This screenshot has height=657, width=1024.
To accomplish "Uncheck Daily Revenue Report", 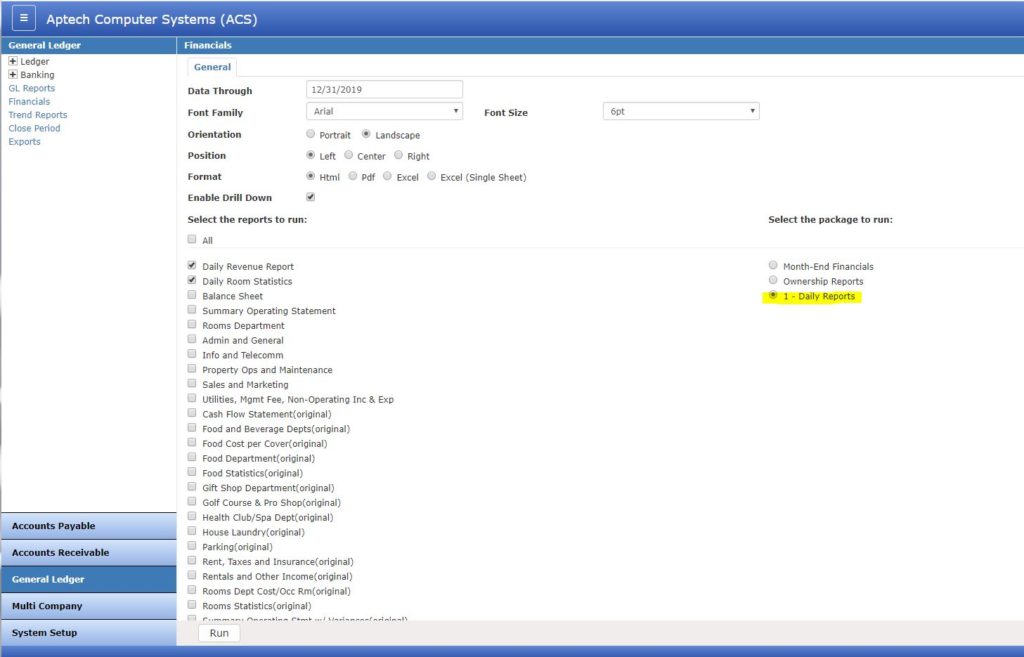I will tap(191, 265).
